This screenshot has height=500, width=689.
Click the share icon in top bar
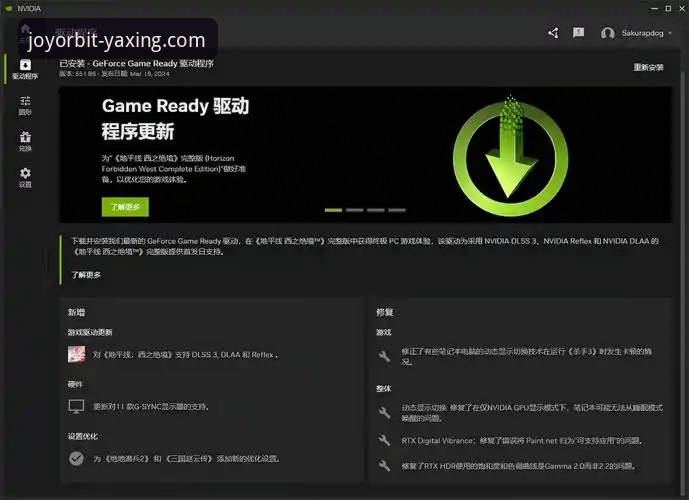pos(553,33)
